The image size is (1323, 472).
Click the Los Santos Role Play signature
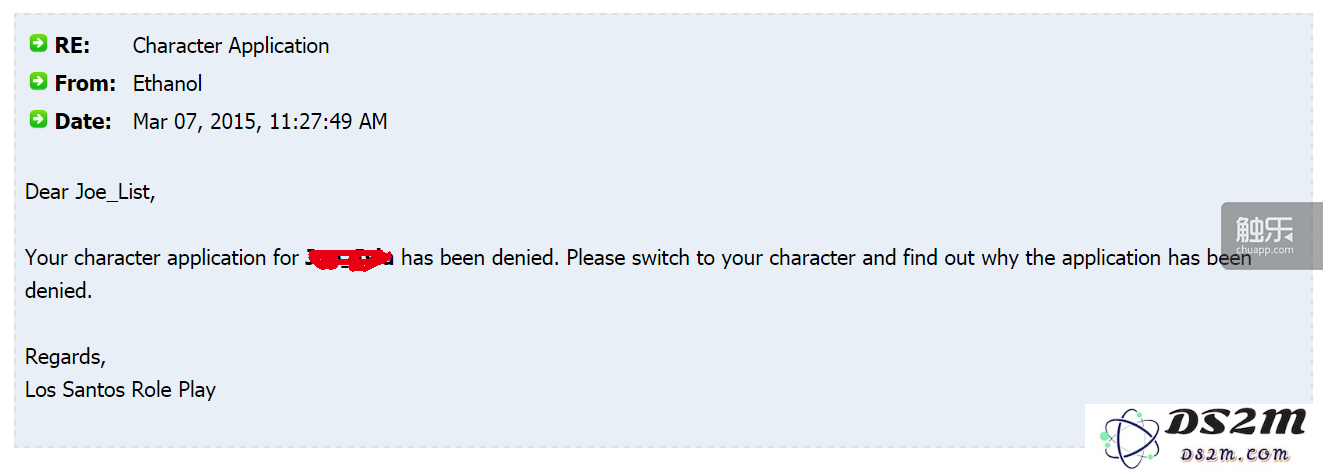click(120, 390)
